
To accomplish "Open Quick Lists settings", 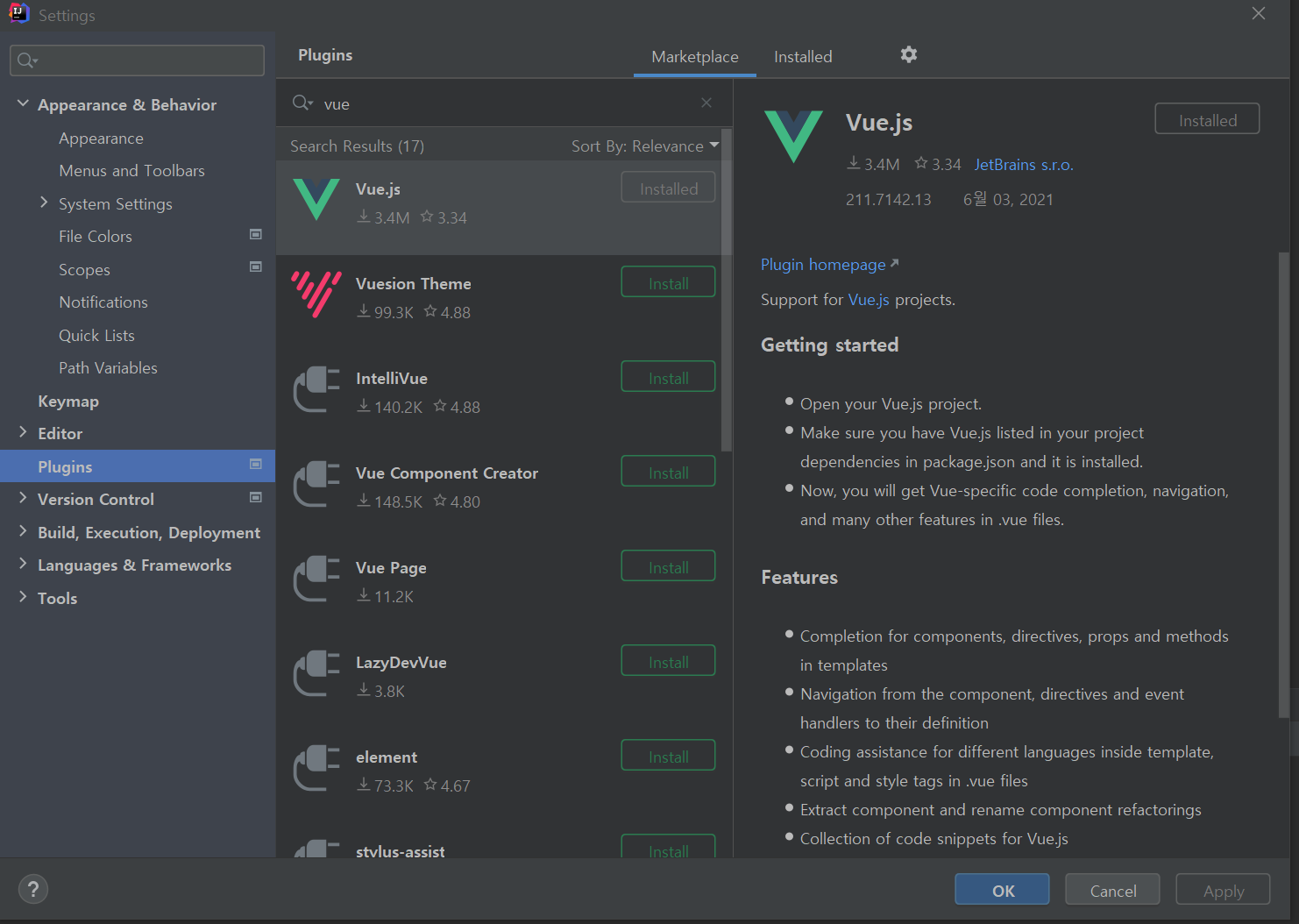I will click(96, 336).
